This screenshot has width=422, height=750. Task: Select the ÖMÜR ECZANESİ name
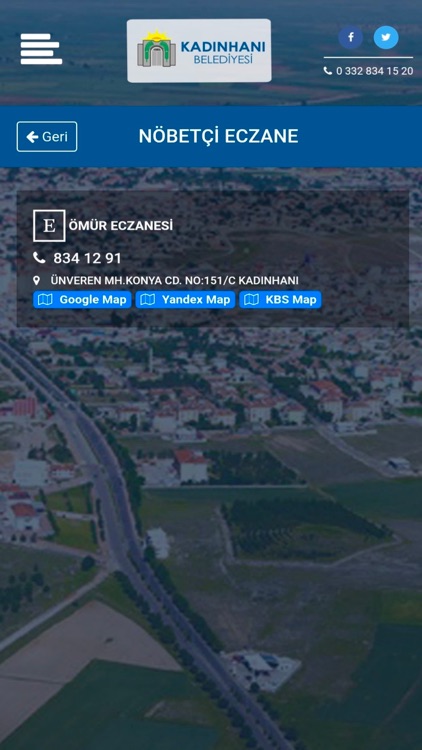point(121,226)
